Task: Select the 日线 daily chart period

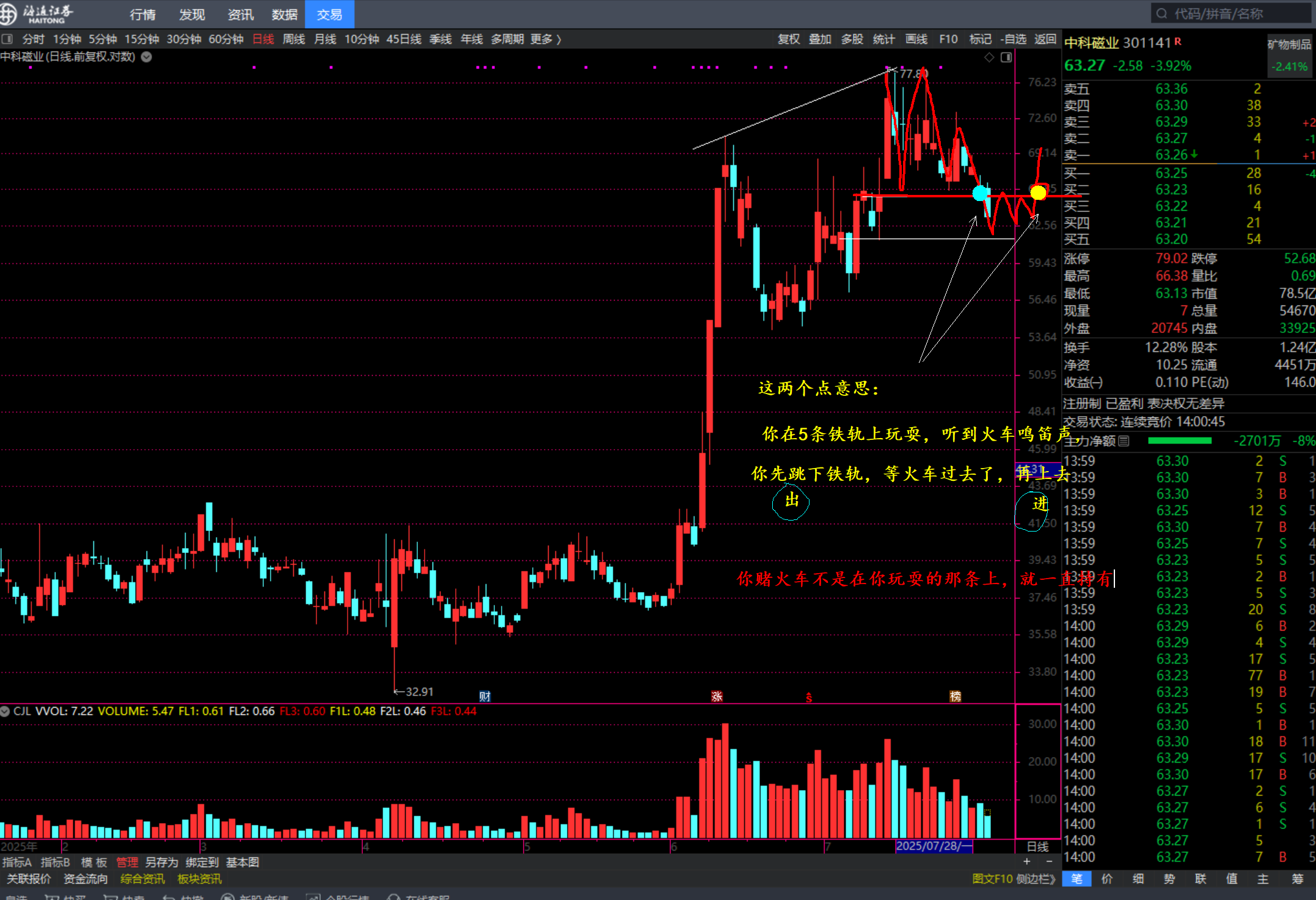Action: (263, 39)
